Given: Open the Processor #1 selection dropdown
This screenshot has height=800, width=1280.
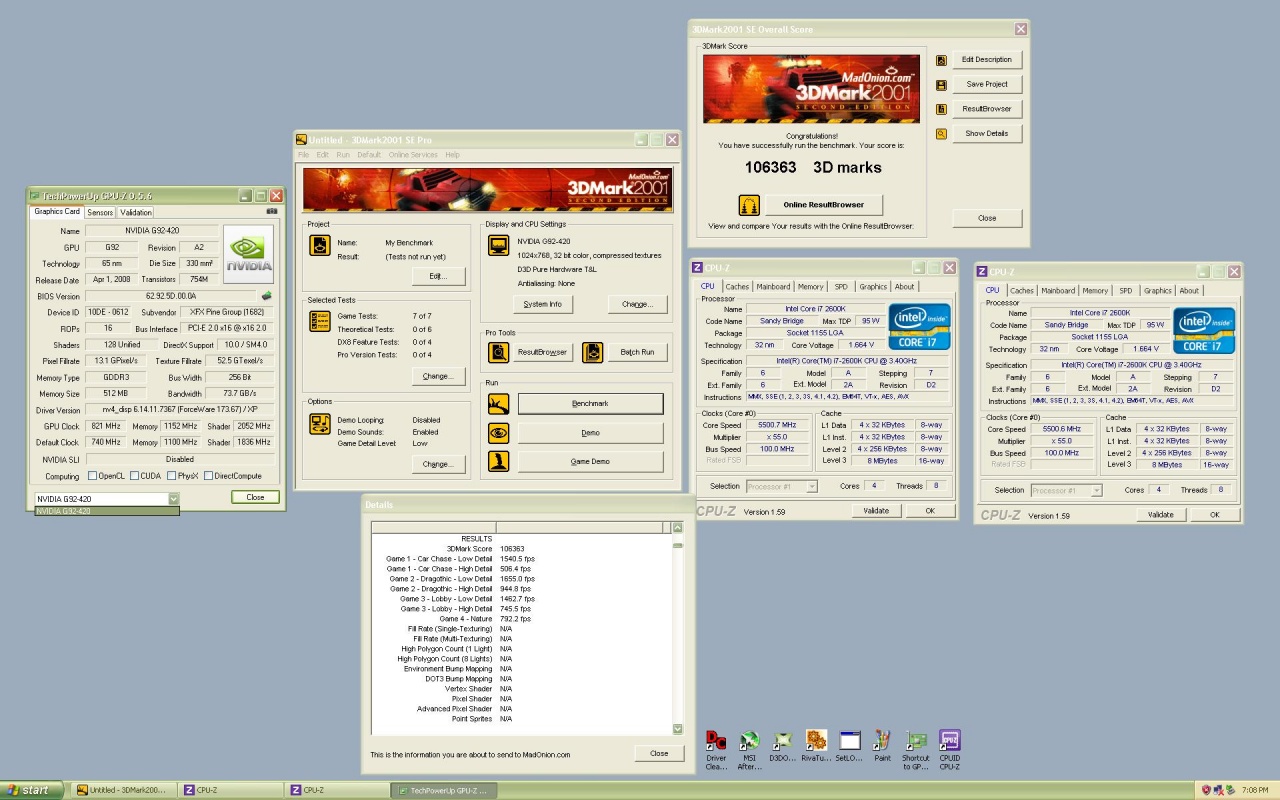Looking at the screenshot, I should 811,487.
